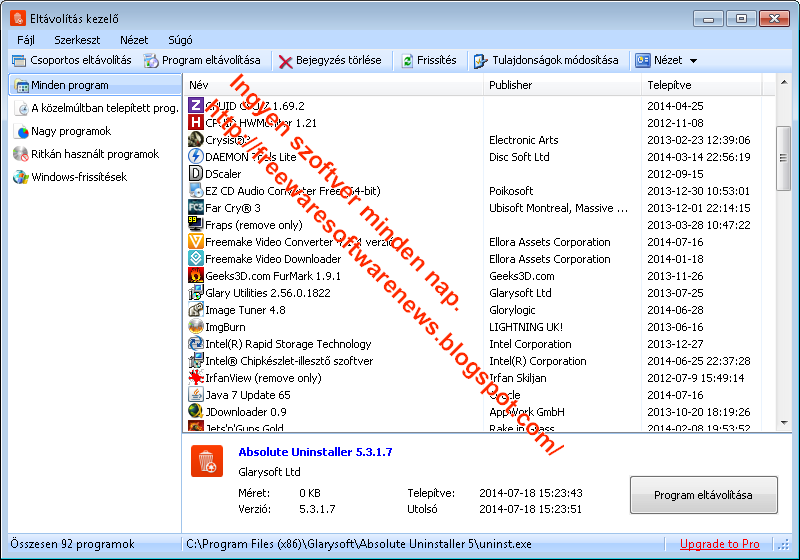
Task: Click the 2012-09-15 install date
Action: point(676,174)
